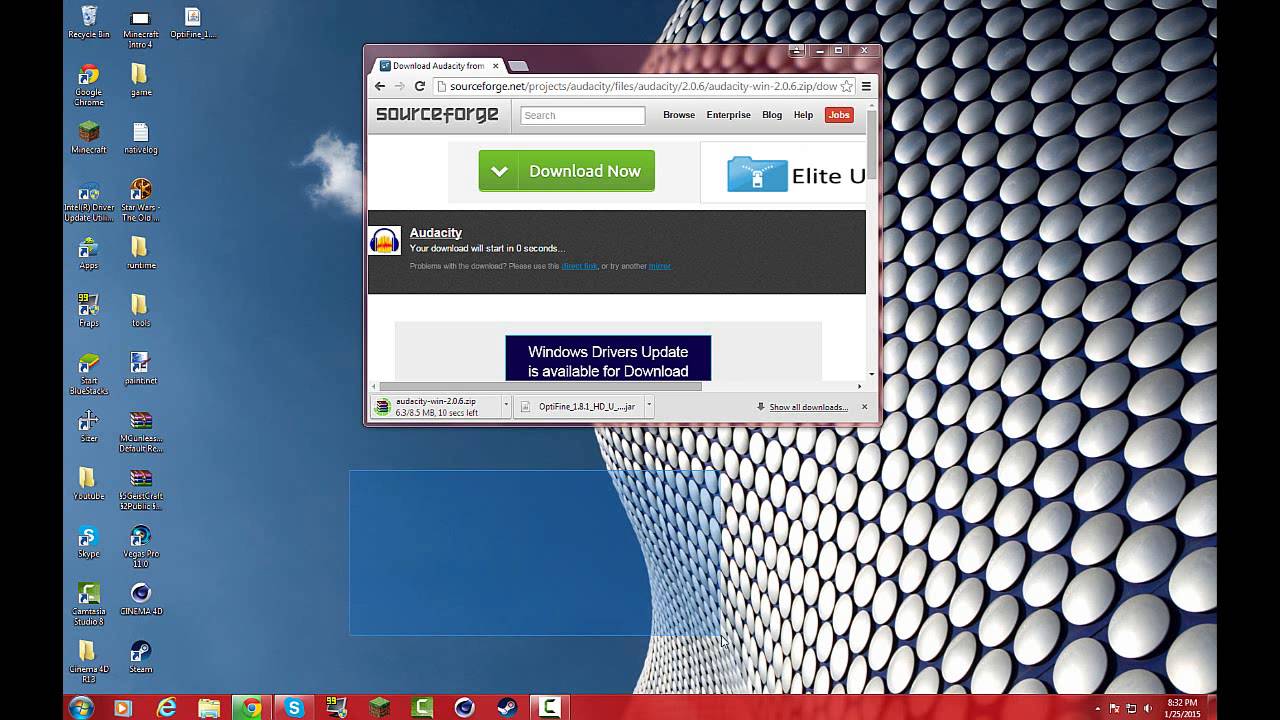
Task: Launch Vegas Pro 11.0 desktop shortcut
Action: tap(141, 547)
